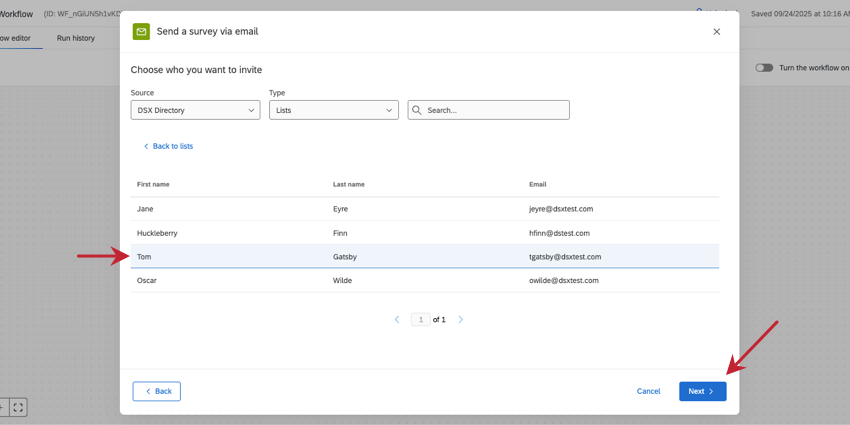The image size is (850, 425).
Task: Select the Jane Eyre contact row
Action: point(424,209)
